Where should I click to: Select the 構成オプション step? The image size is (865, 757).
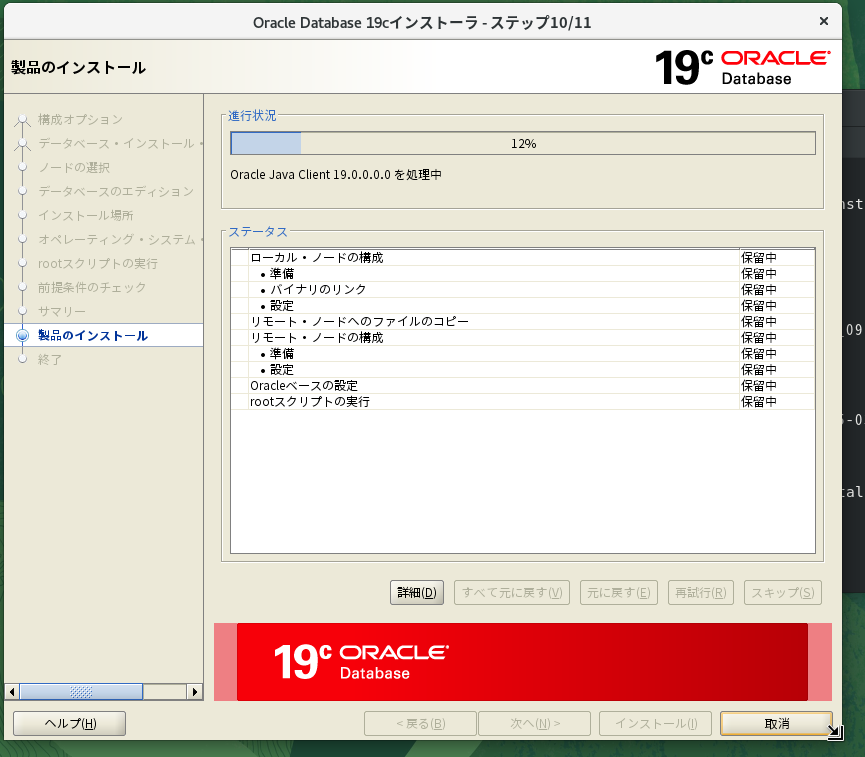pyautogui.click(x=81, y=119)
